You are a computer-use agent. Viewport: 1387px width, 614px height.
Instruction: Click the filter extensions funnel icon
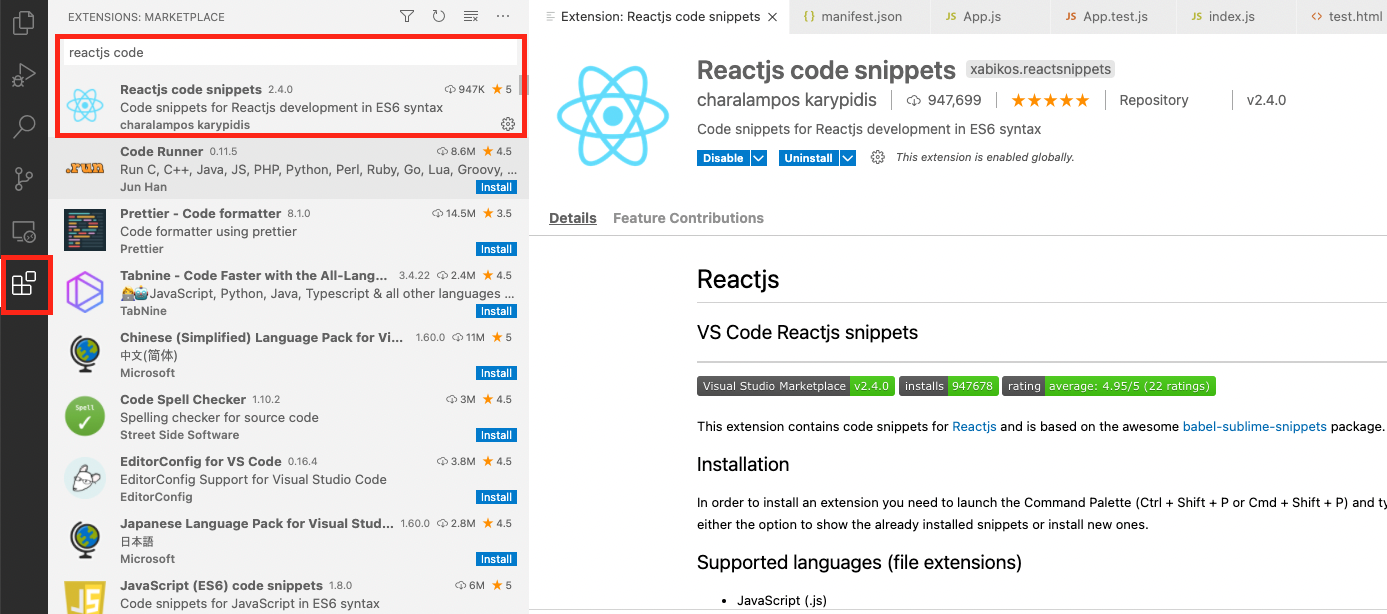point(407,16)
